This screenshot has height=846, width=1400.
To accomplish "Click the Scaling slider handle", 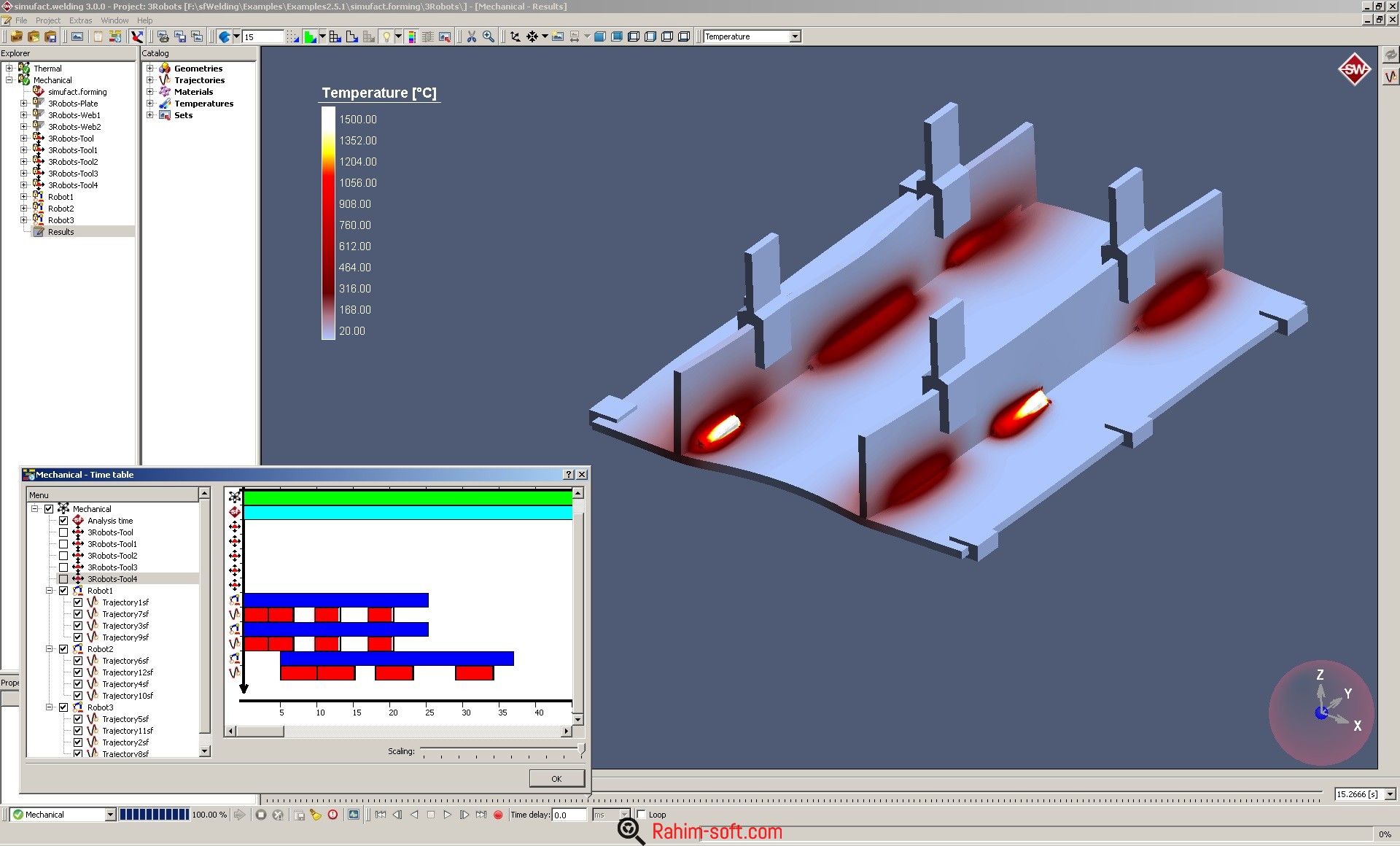I will pos(581,749).
